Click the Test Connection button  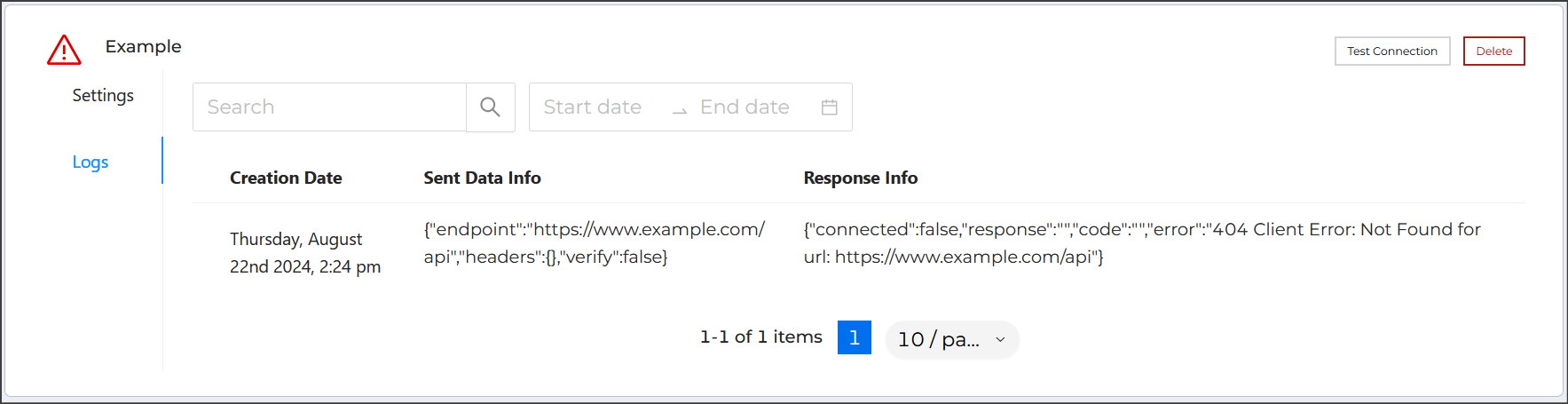tap(1392, 51)
